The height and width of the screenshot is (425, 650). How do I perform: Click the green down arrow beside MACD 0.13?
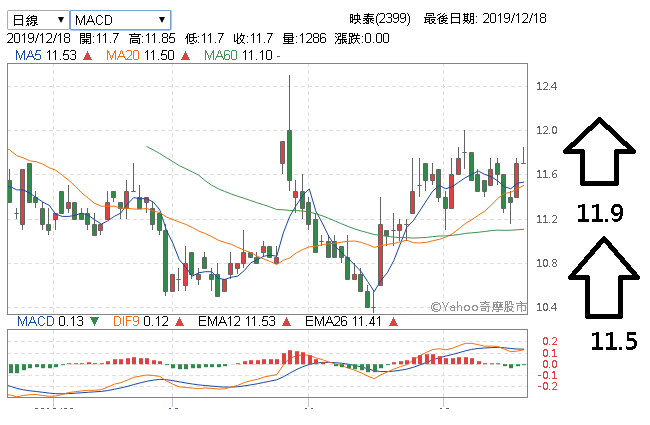point(95,321)
